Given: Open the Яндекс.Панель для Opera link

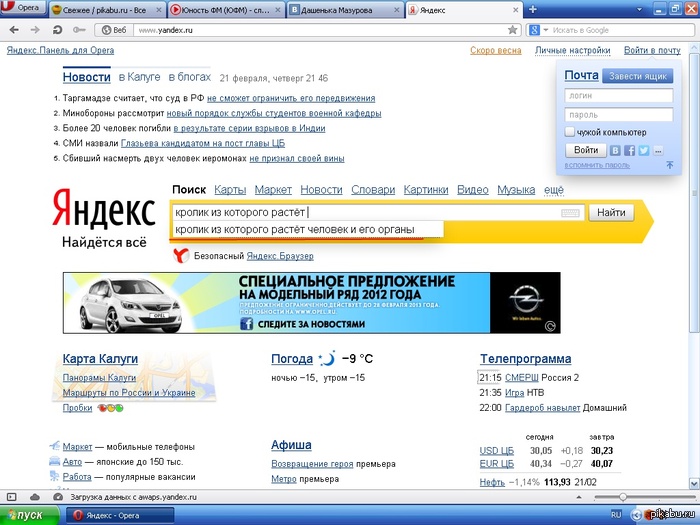Looking at the screenshot, I should tap(60, 50).
